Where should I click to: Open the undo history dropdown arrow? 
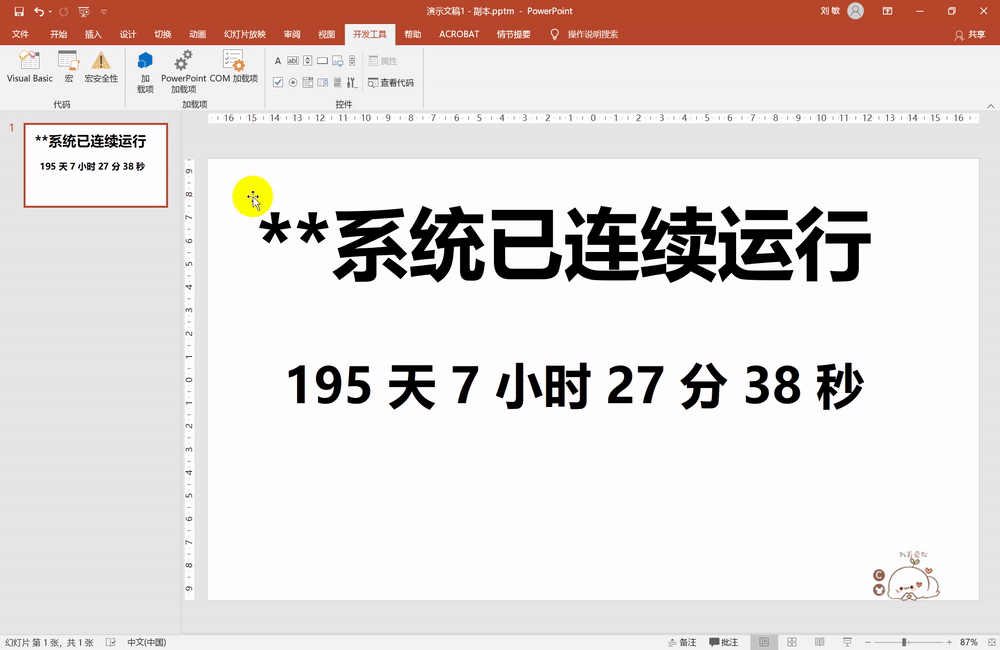coord(50,11)
